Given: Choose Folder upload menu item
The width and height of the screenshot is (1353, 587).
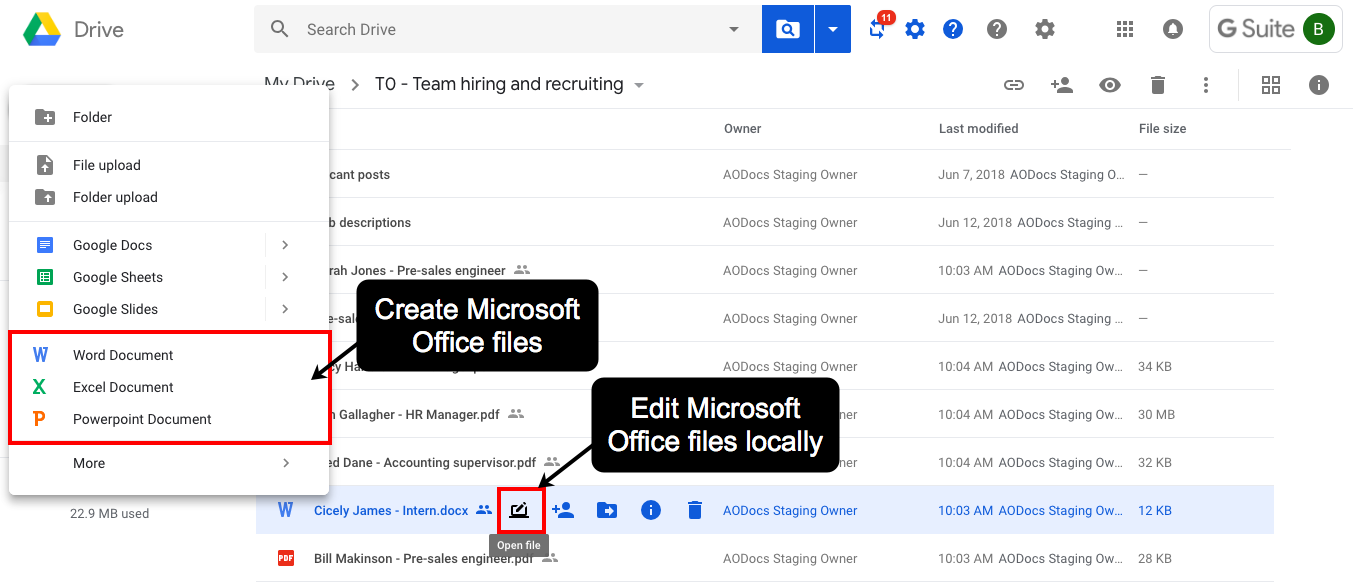Looking at the screenshot, I should pyautogui.click(x=169, y=197).
